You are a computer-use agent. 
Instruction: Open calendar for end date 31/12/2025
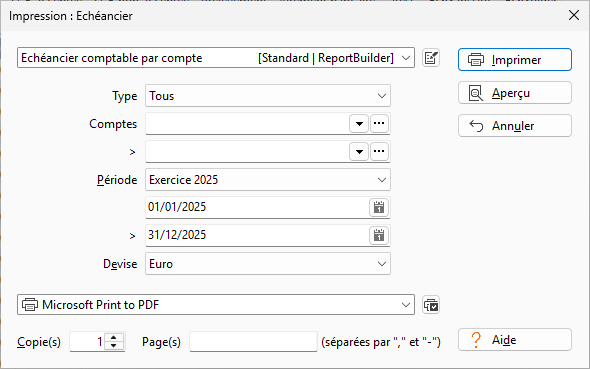point(379,235)
